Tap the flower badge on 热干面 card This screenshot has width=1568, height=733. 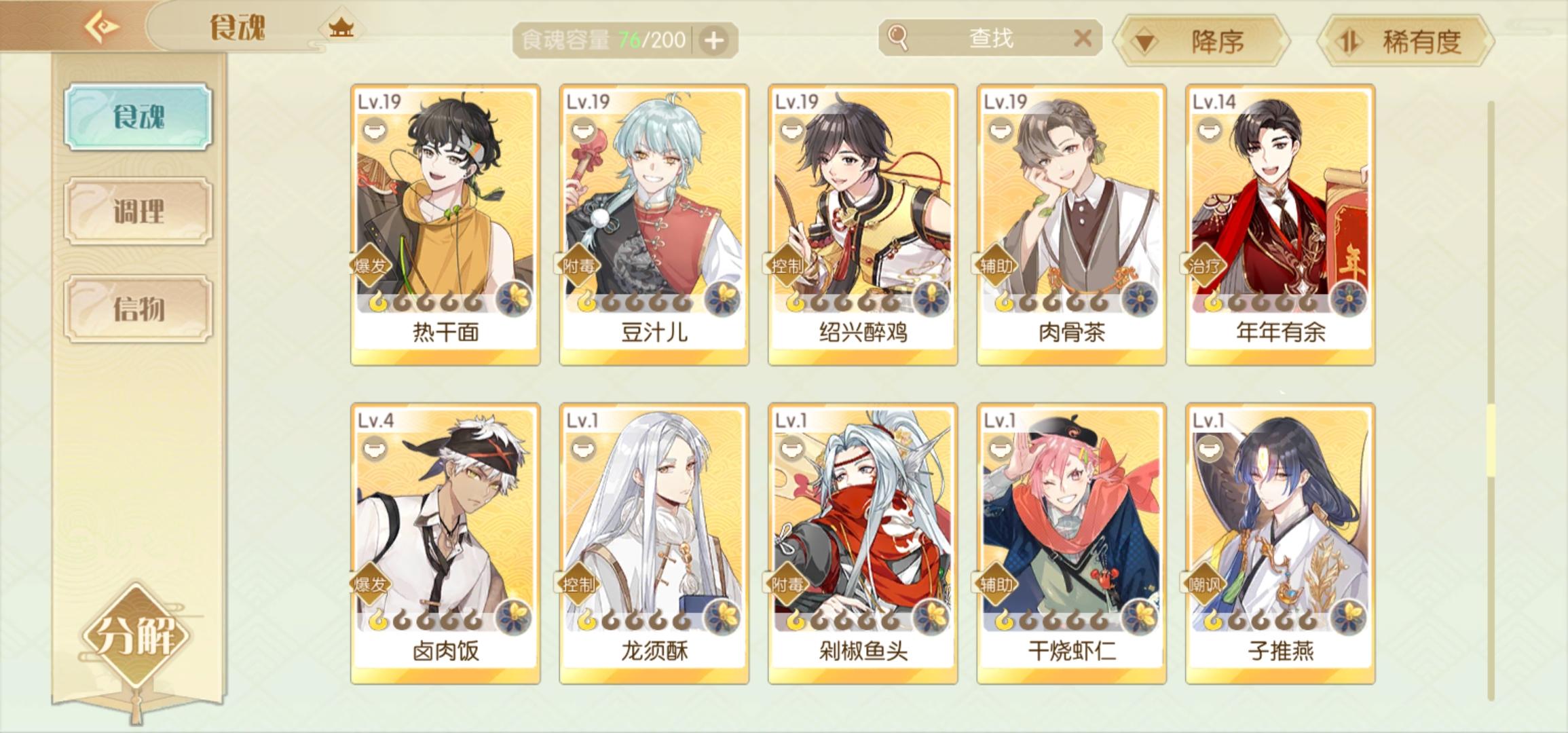coord(515,299)
